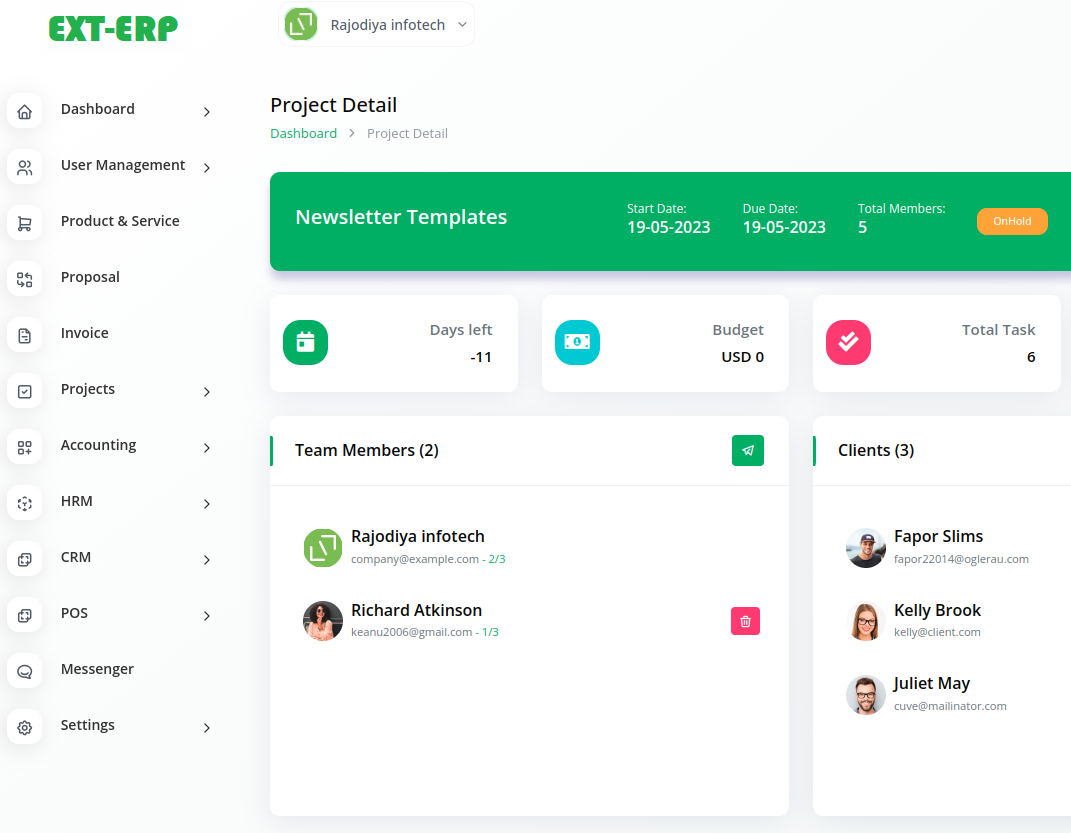The width and height of the screenshot is (1071, 833).
Task: Delete Richard Atkinson with the trash icon
Action: (745, 621)
